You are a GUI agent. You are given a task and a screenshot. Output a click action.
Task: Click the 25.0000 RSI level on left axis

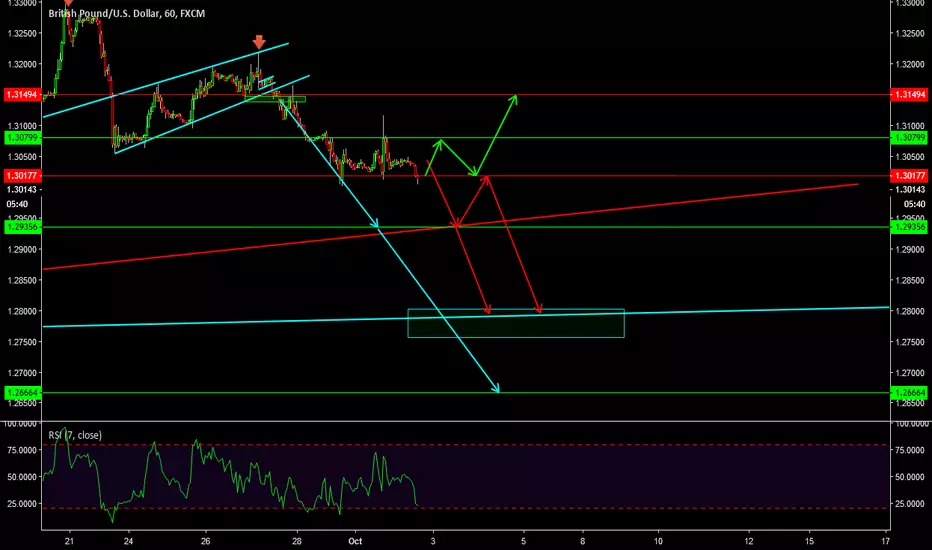21,504
